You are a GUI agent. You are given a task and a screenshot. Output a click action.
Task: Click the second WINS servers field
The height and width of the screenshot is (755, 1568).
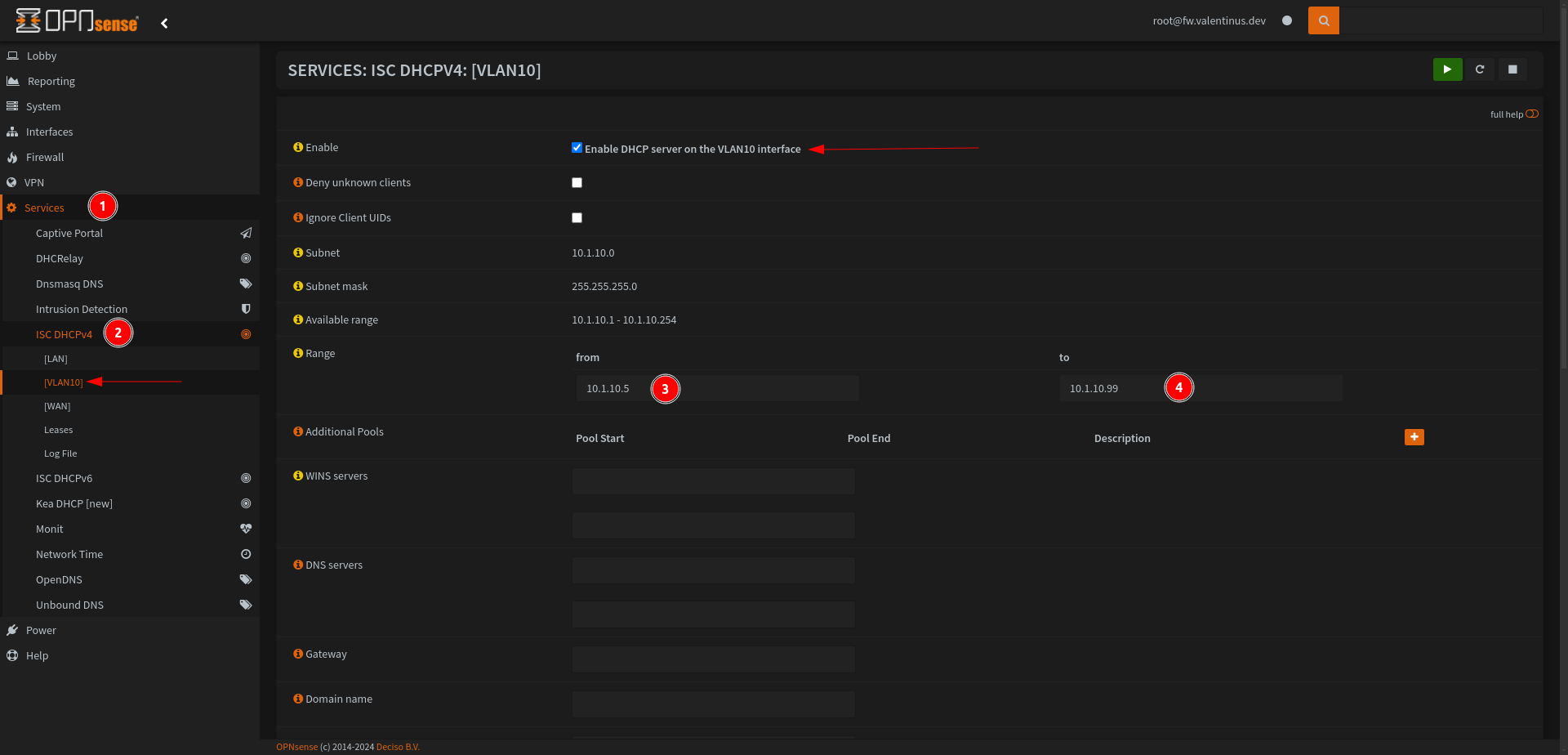coord(713,525)
